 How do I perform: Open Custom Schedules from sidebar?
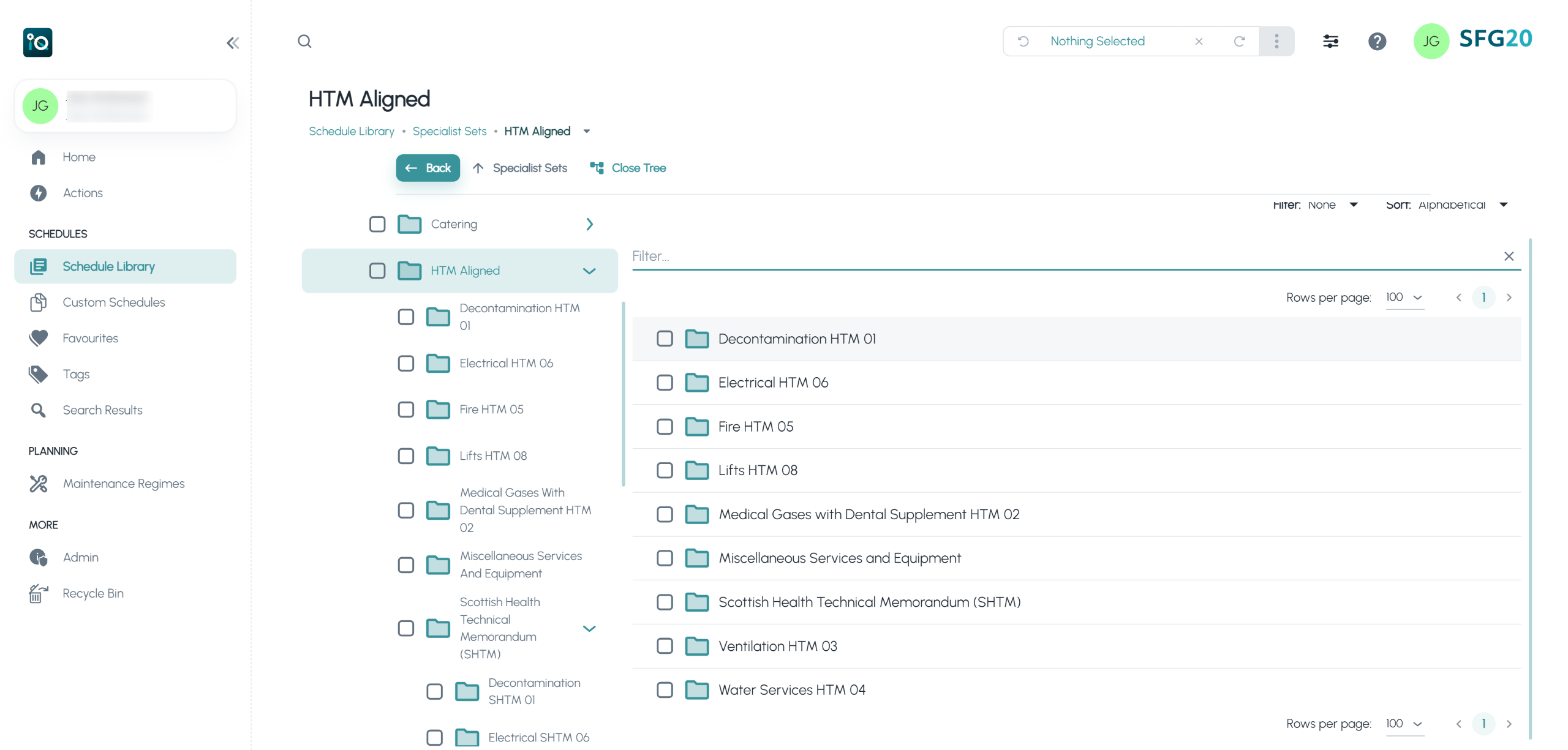(x=113, y=302)
